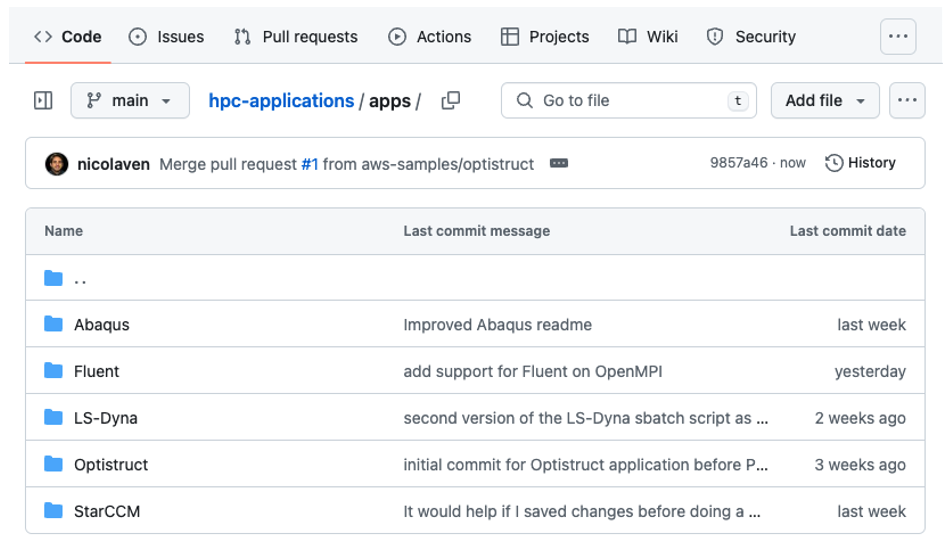Viewport: 943px width, 559px height.
Task: Click the 'yesterday' date for Fluent
Action: click(x=870, y=372)
